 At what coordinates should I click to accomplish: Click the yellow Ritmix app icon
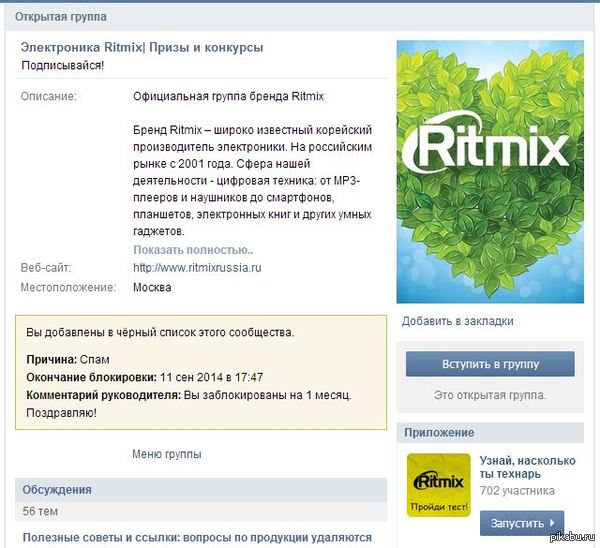(439, 485)
